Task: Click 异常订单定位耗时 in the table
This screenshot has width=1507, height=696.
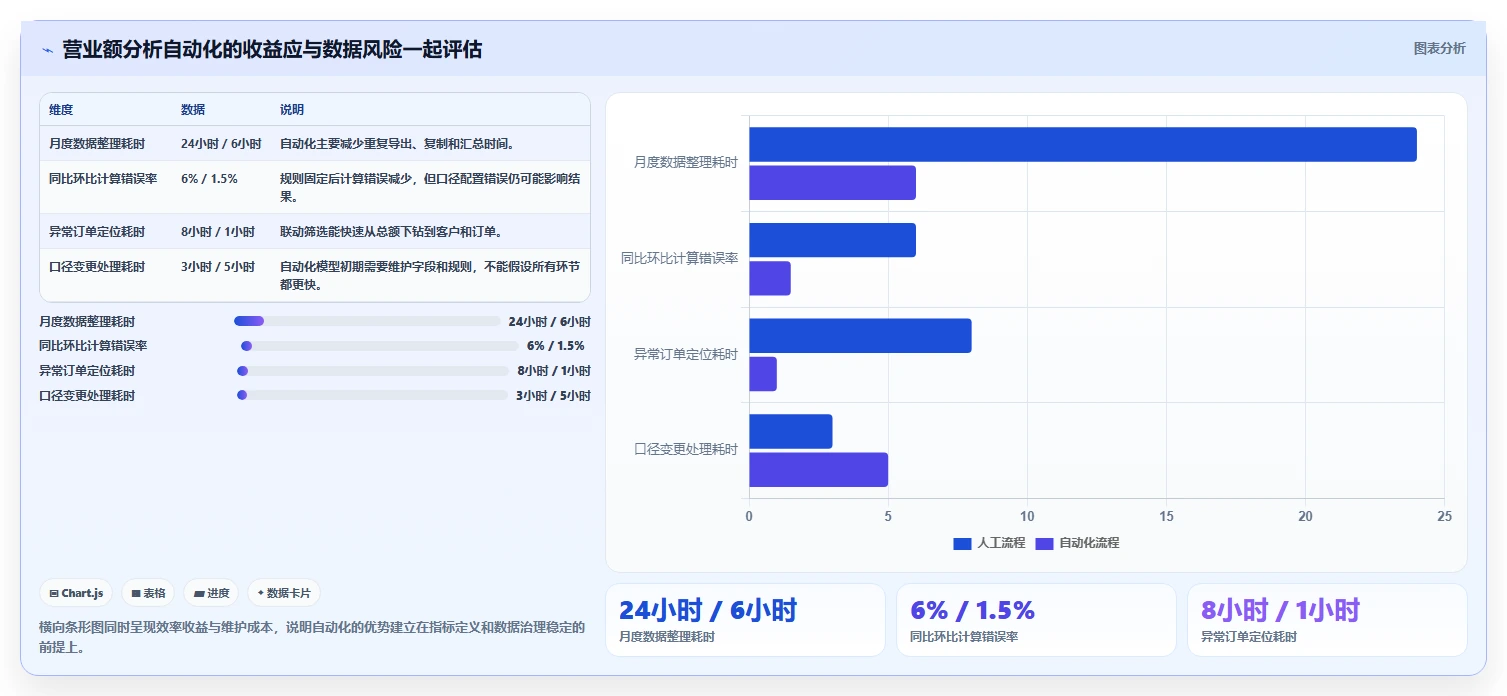Action: [x=97, y=232]
